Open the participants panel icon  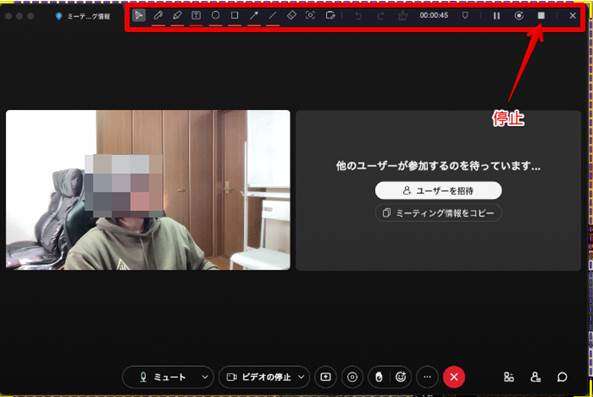coord(536,377)
